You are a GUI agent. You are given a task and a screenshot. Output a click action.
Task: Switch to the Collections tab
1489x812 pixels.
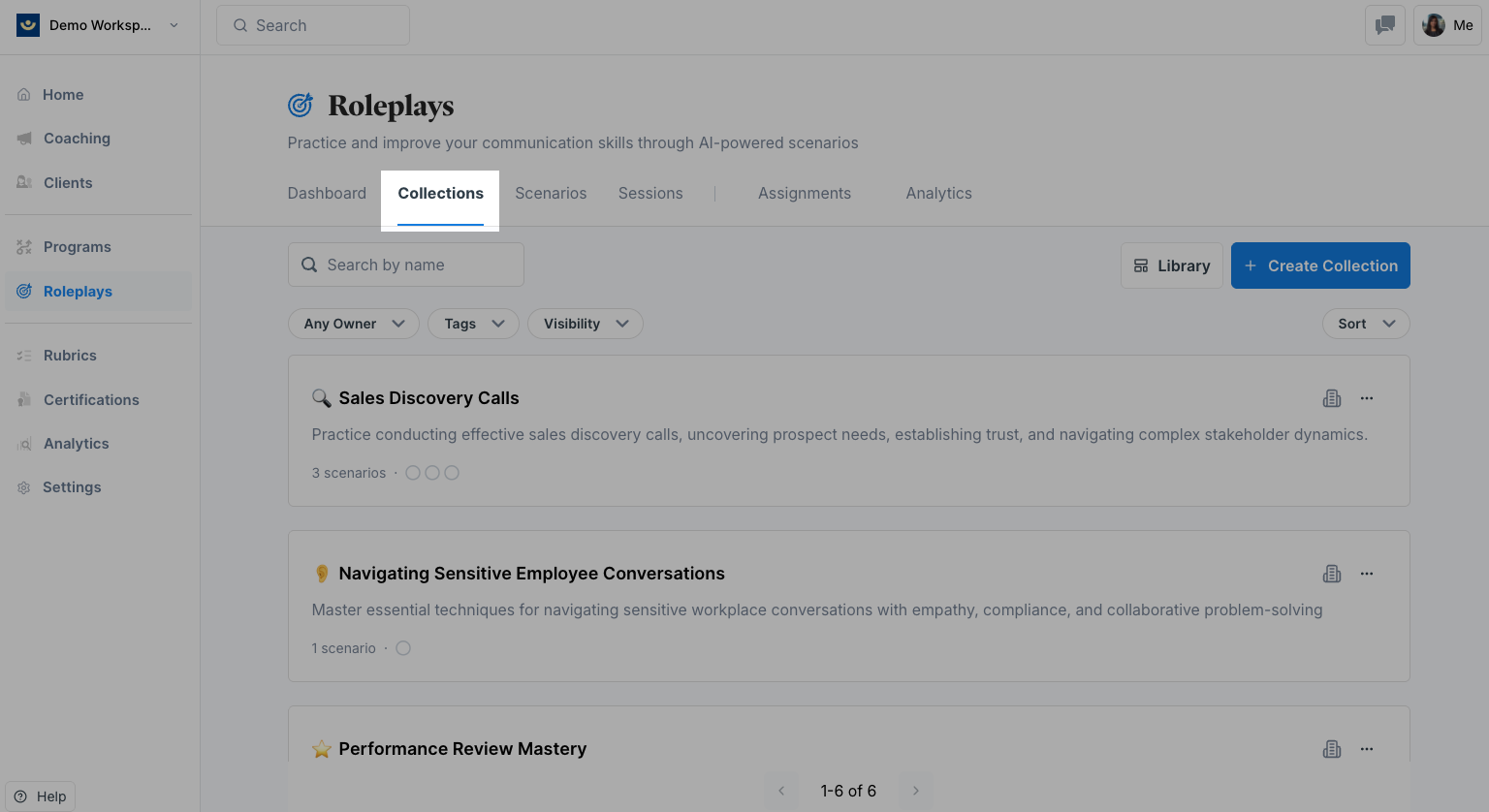(440, 194)
